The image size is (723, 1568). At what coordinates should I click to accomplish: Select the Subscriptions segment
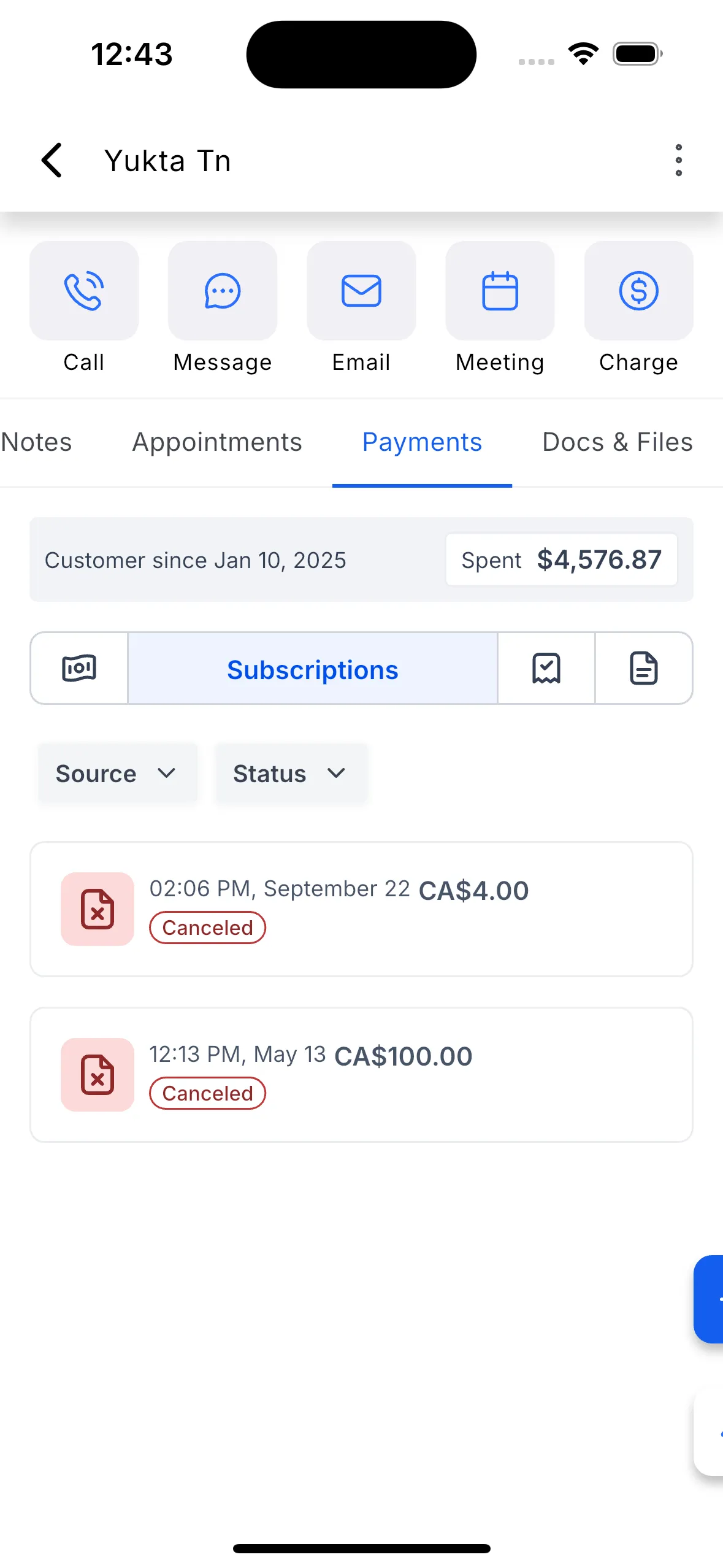(x=312, y=669)
